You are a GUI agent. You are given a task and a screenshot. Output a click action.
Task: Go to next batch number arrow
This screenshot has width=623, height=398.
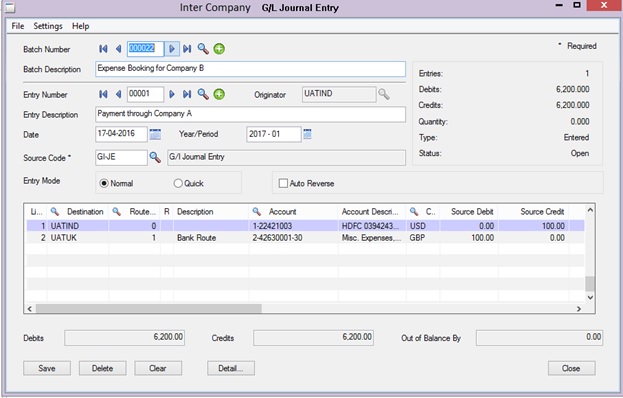(x=172, y=49)
